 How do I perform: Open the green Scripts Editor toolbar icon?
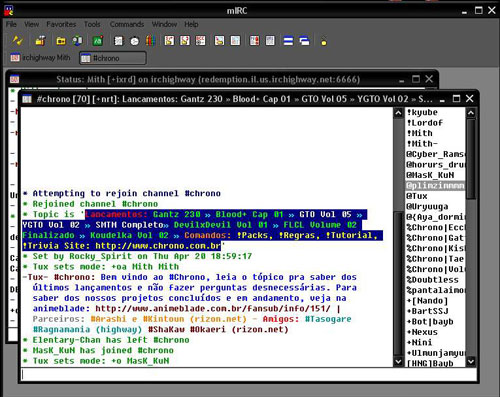pyautogui.click(x=98, y=41)
